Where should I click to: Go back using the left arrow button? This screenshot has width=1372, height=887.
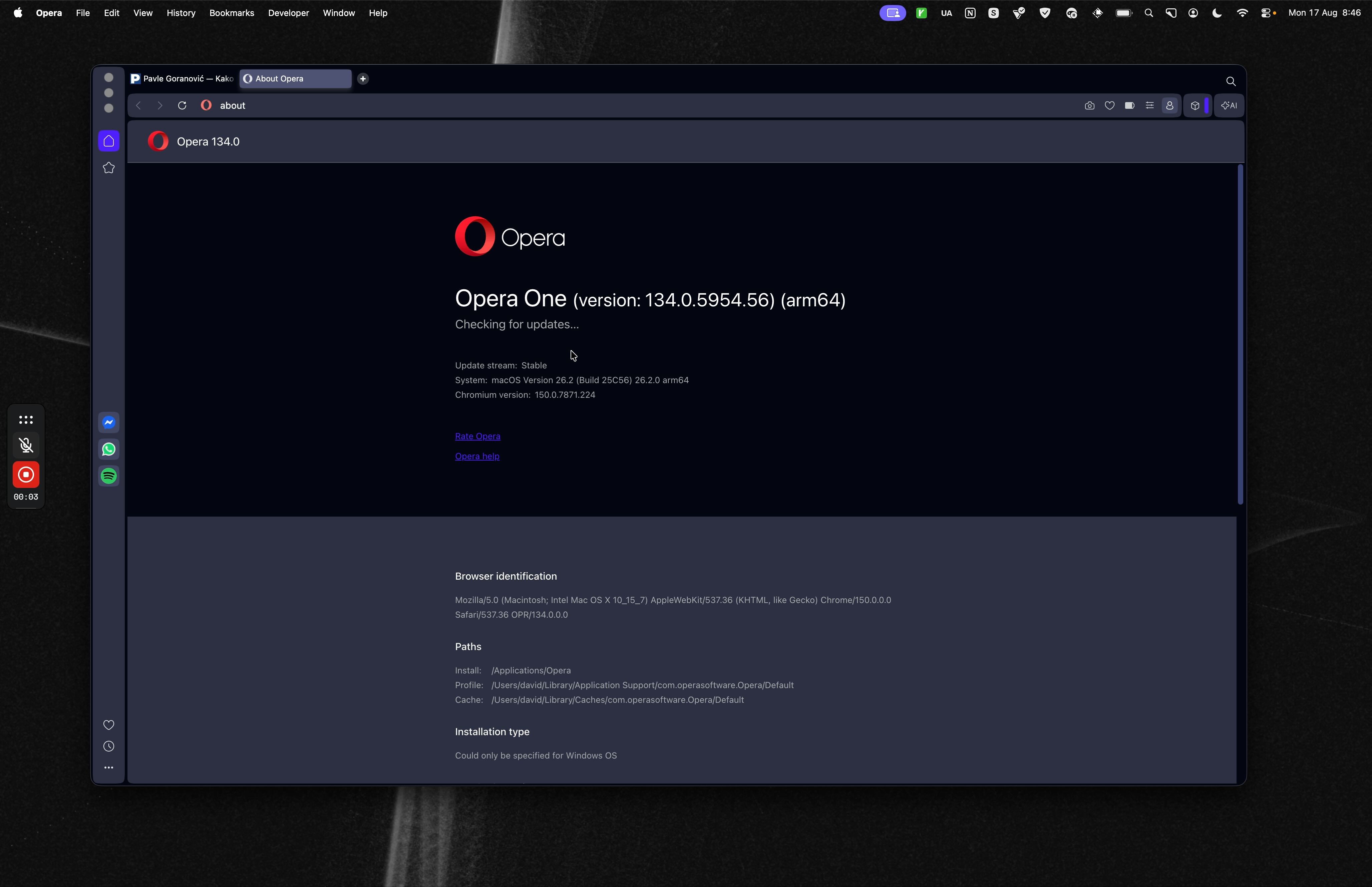(x=138, y=105)
